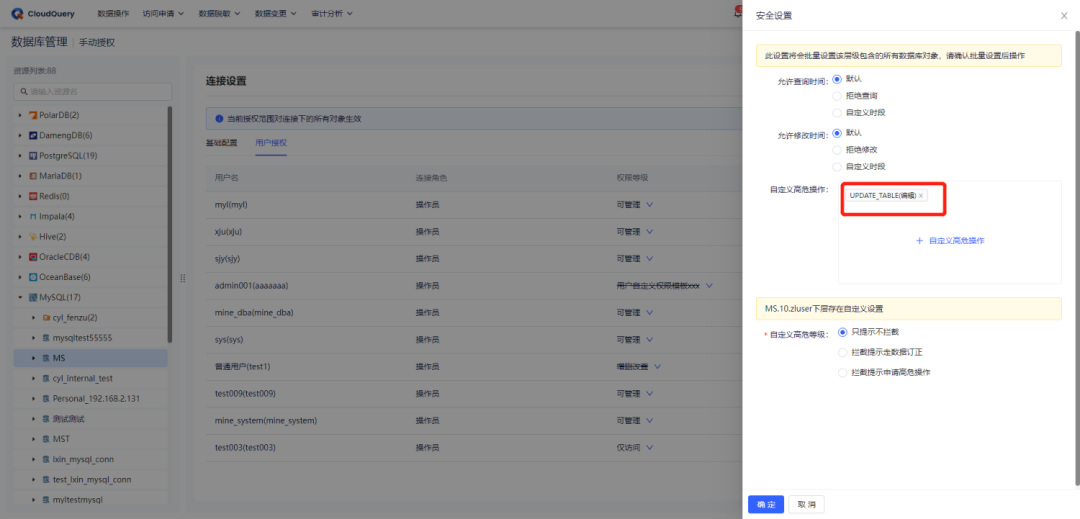Image resolution: width=1080 pixels, height=519 pixels.
Task: Open the 数据操作 top menu
Action: click(113, 14)
